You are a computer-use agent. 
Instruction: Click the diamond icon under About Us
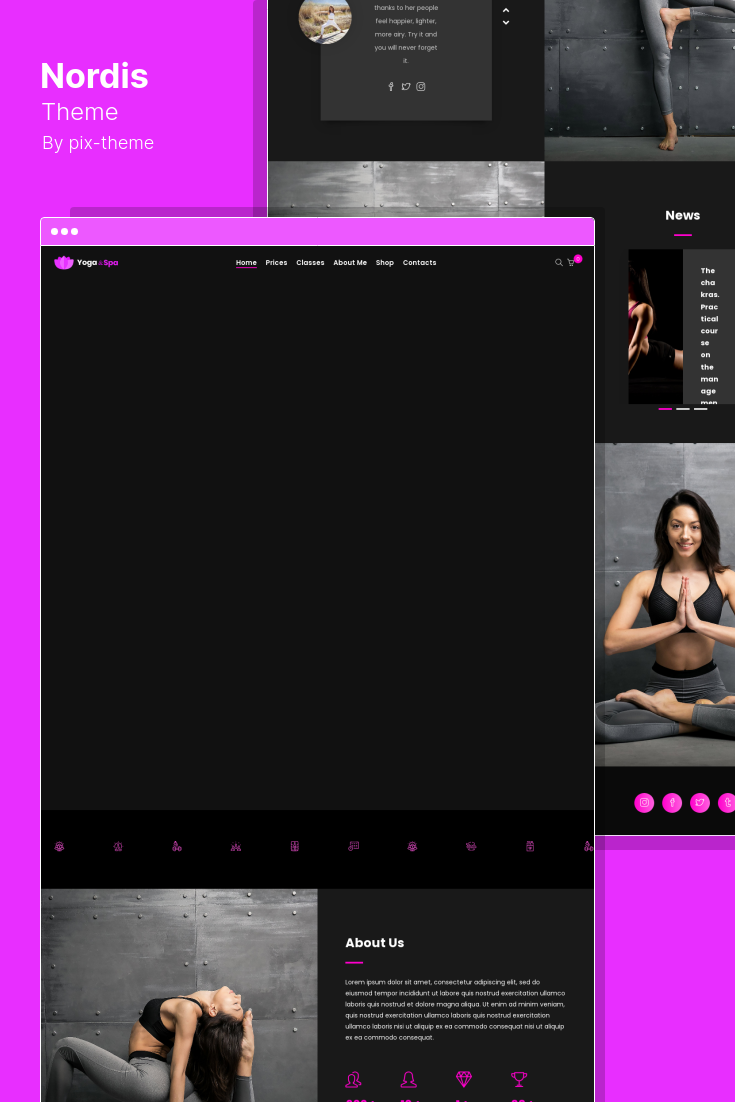coord(464,1079)
